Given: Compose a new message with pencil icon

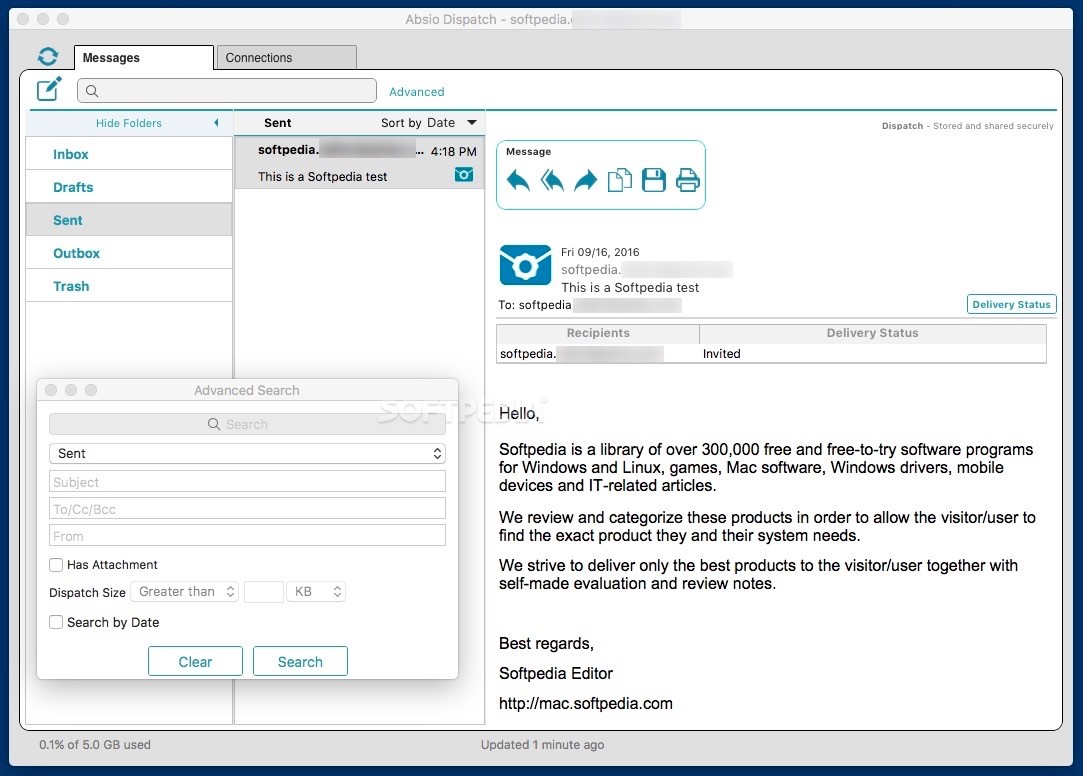Looking at the screenshot, I should (x=49, y=89).
